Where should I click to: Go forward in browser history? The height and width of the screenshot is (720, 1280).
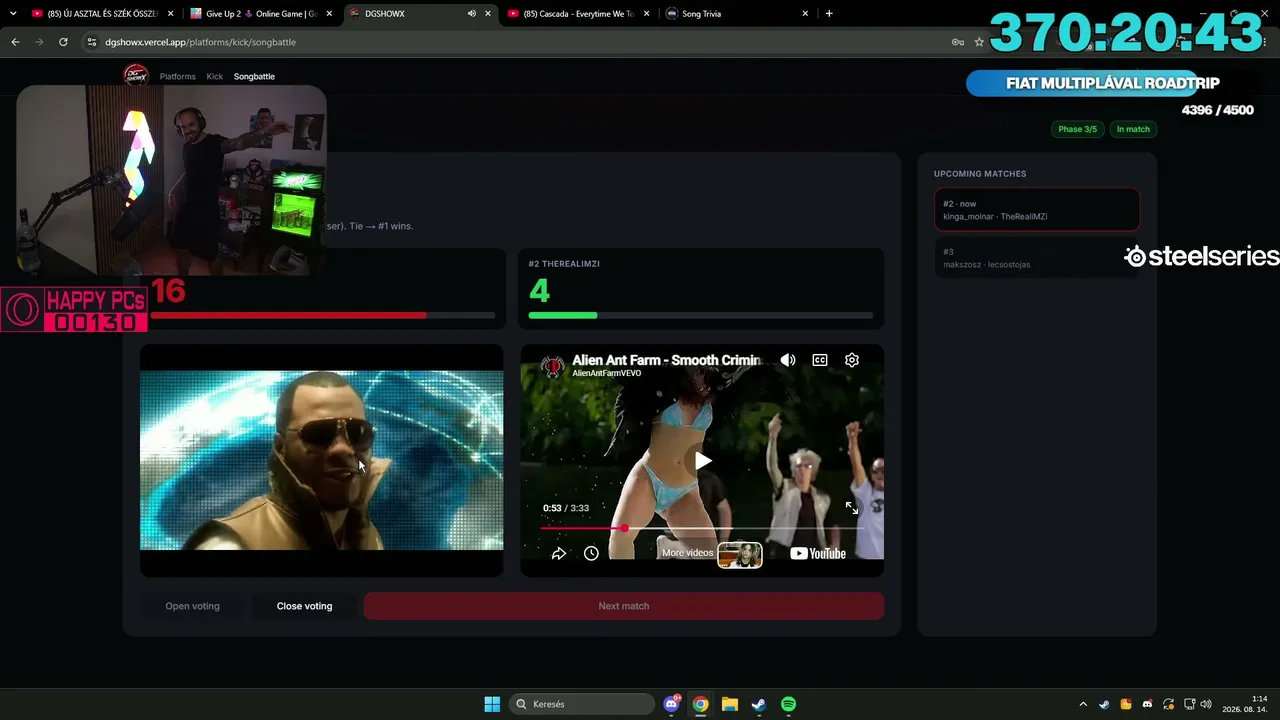coord(39,42)
